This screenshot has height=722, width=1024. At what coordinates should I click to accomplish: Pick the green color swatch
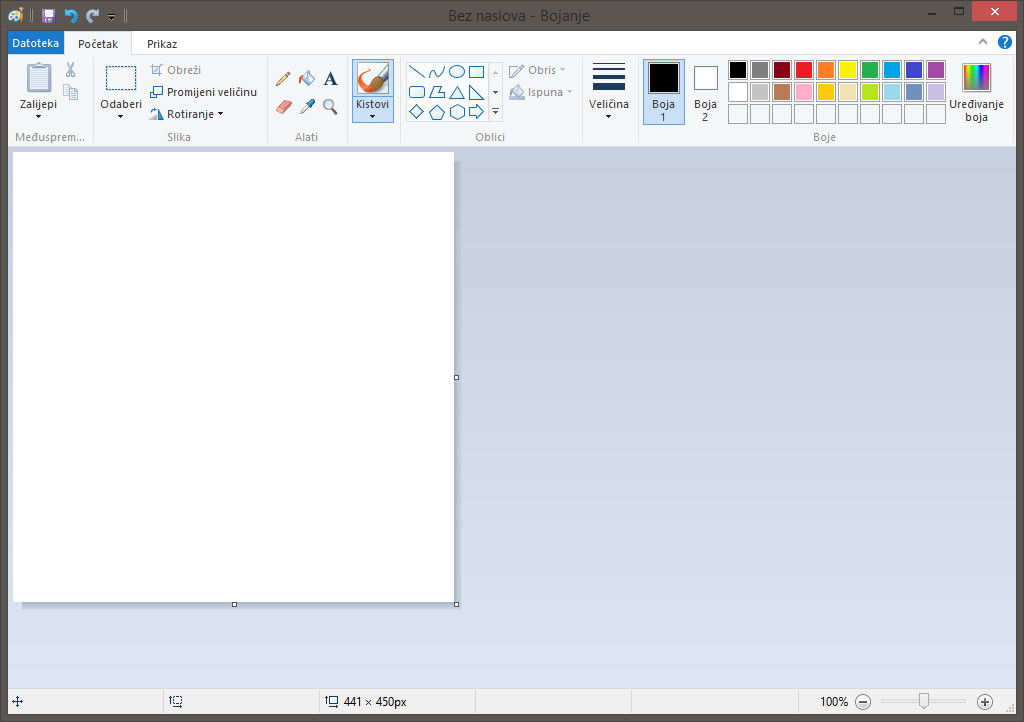[870, 70]
